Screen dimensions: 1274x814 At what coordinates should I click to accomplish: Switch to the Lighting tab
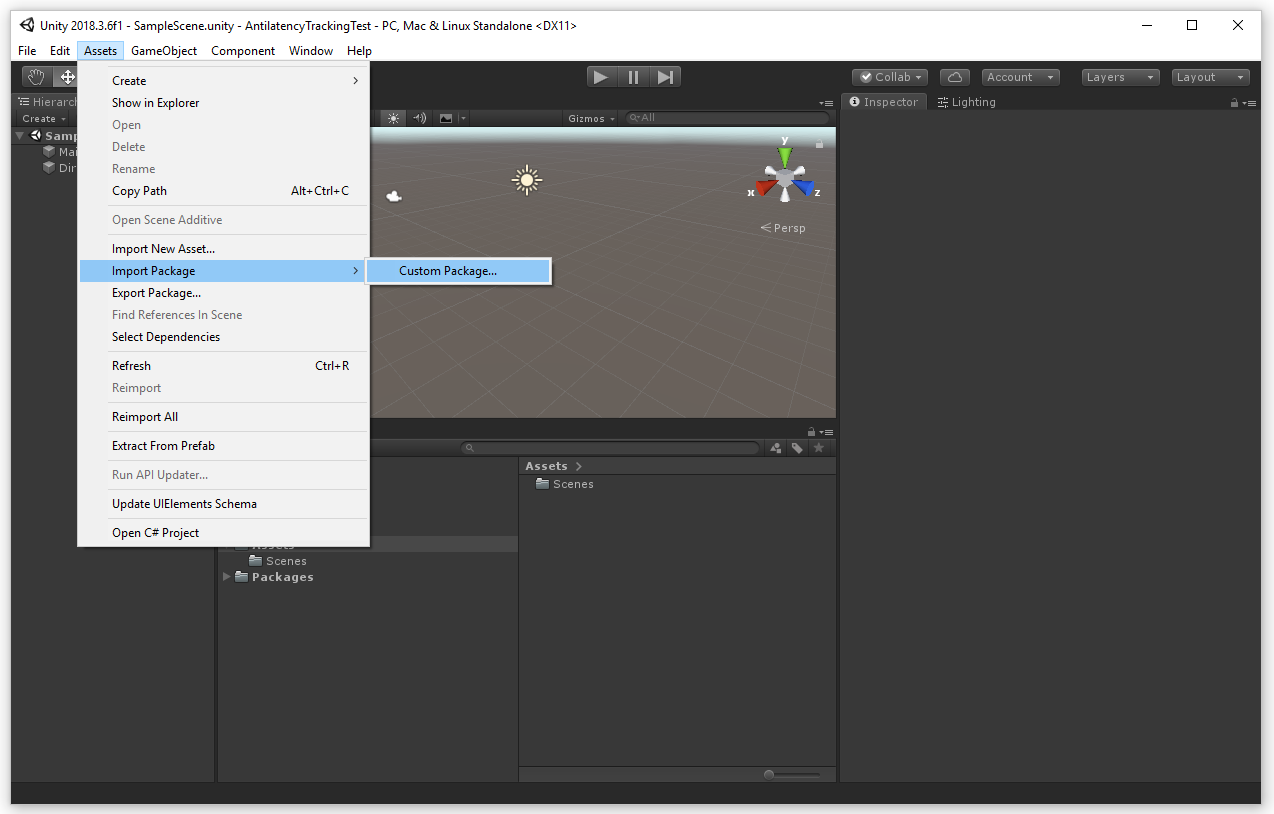pyautogui.click(x=966, y=102)
